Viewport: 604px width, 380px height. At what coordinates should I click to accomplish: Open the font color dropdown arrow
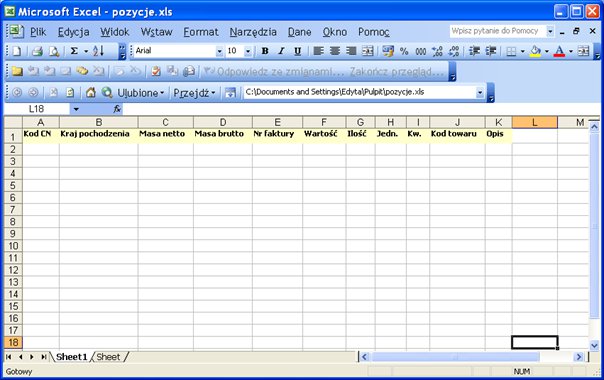pos(571,51)
